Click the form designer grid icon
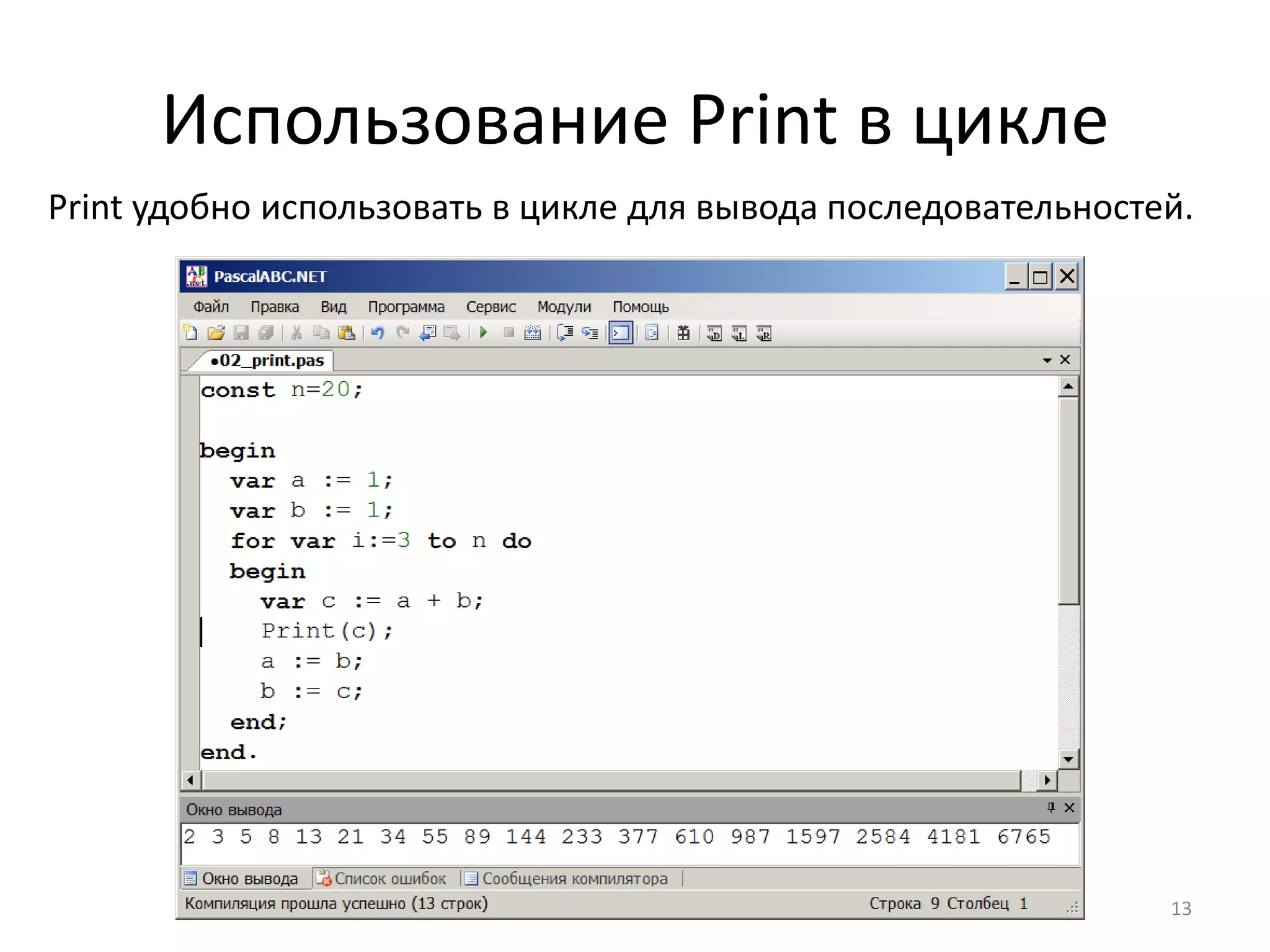Image resolution: width=1270 pixels, height=952 pixels. click(683, 333)
